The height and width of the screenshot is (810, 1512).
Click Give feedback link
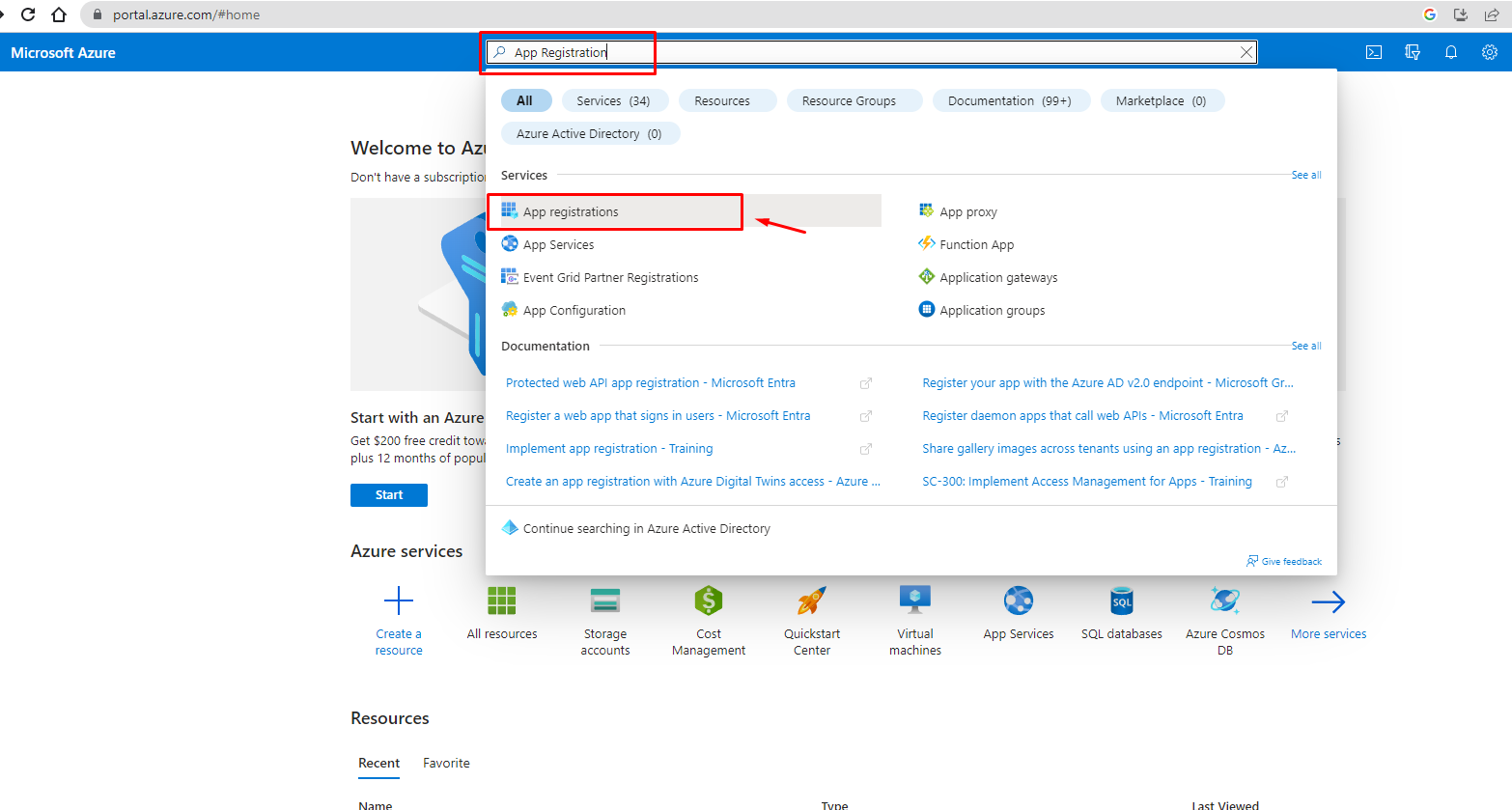[x=1284, y=561]
